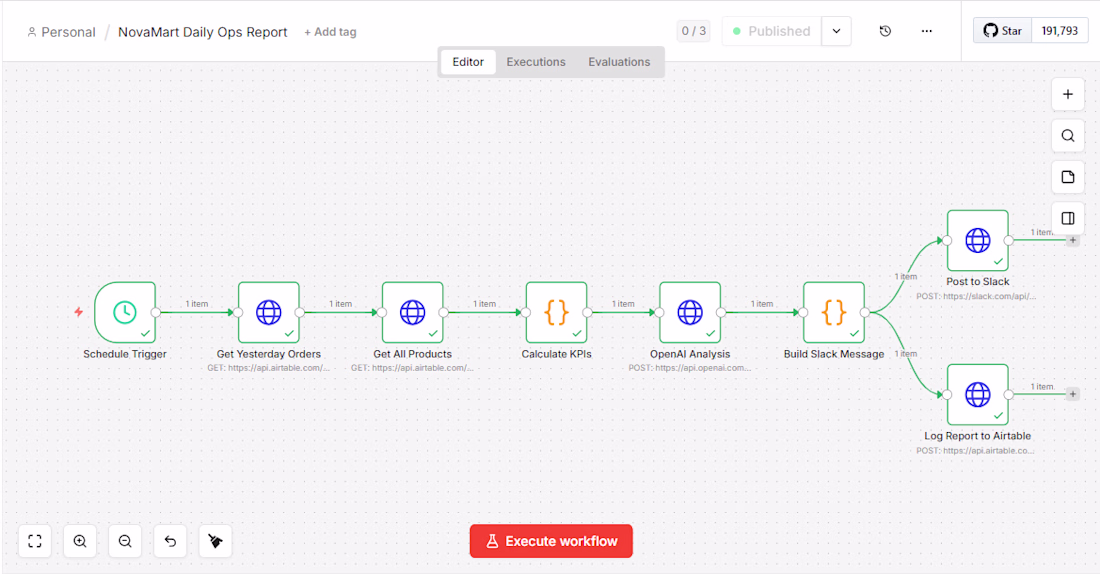Open the Get All Products node
Screen dimensions: 1100x574
click(x=412, y=312)
